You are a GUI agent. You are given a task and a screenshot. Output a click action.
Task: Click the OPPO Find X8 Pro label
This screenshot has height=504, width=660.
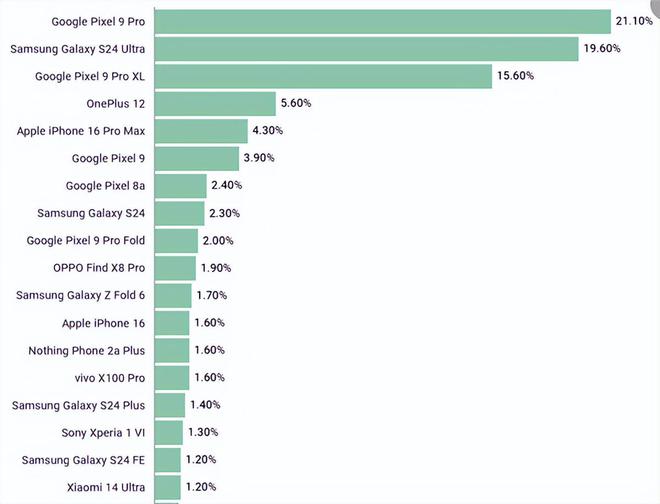click(99, 268)
